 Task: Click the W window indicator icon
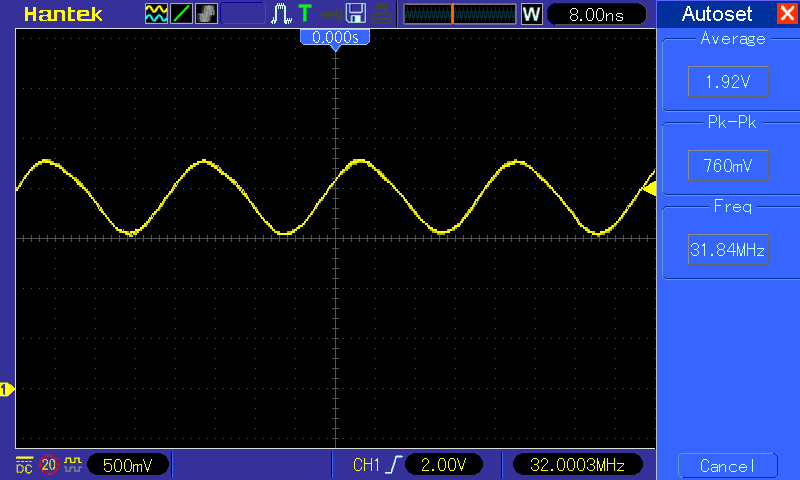pos(531,15)
